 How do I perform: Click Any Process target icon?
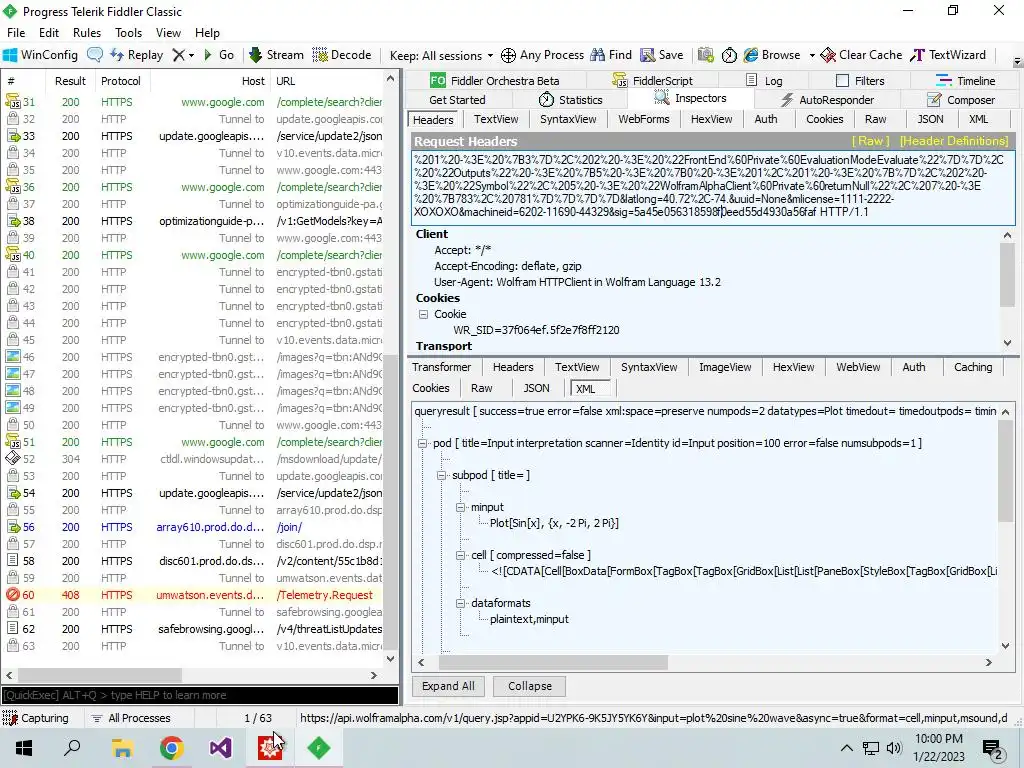pyautogui.click(x=509, y=56)
